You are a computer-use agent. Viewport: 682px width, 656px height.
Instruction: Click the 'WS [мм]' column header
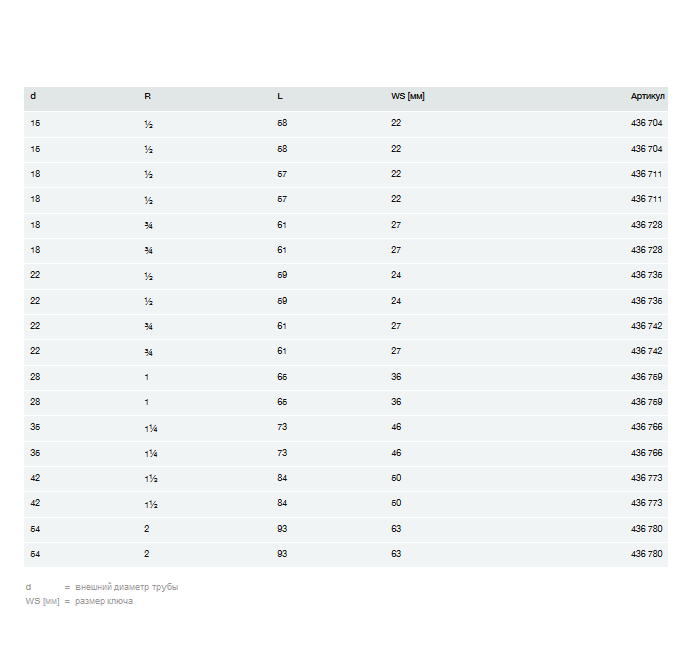(408, 96)
